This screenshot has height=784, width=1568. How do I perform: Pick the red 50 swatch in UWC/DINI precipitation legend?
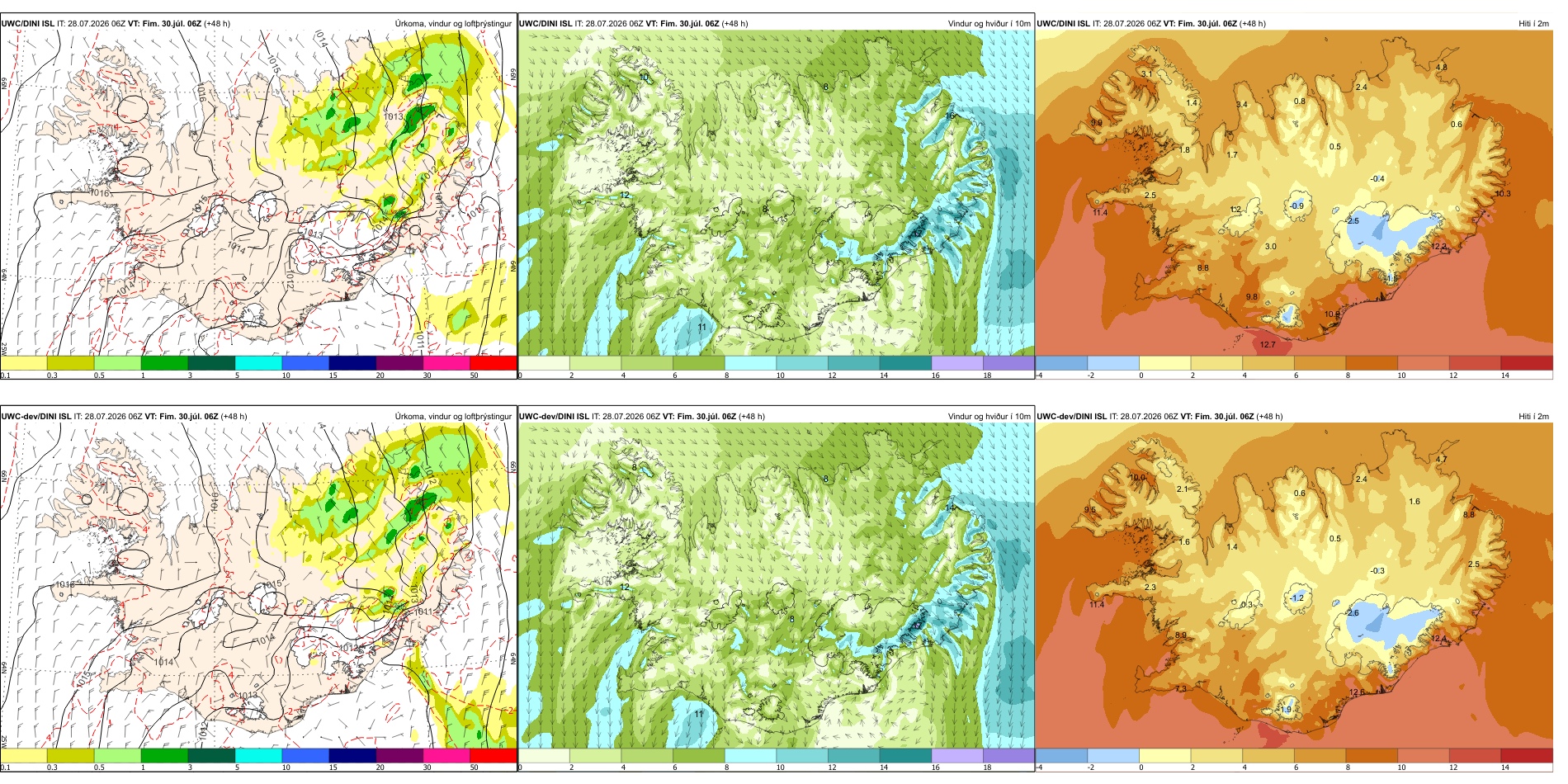[493, 363]
